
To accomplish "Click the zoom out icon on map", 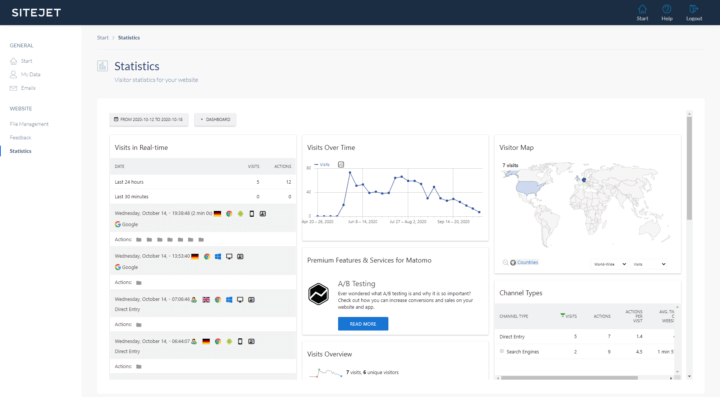I will (x=505, y=263).
